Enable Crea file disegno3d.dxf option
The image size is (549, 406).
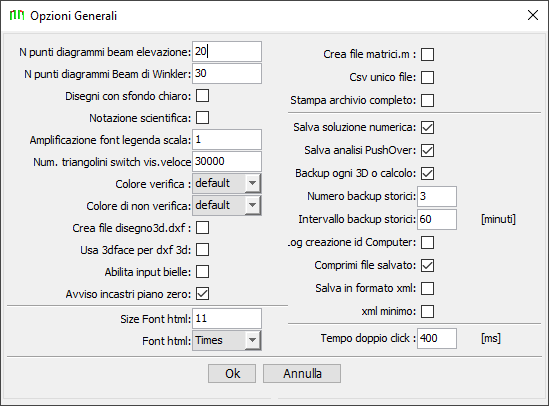pos(202,228)
